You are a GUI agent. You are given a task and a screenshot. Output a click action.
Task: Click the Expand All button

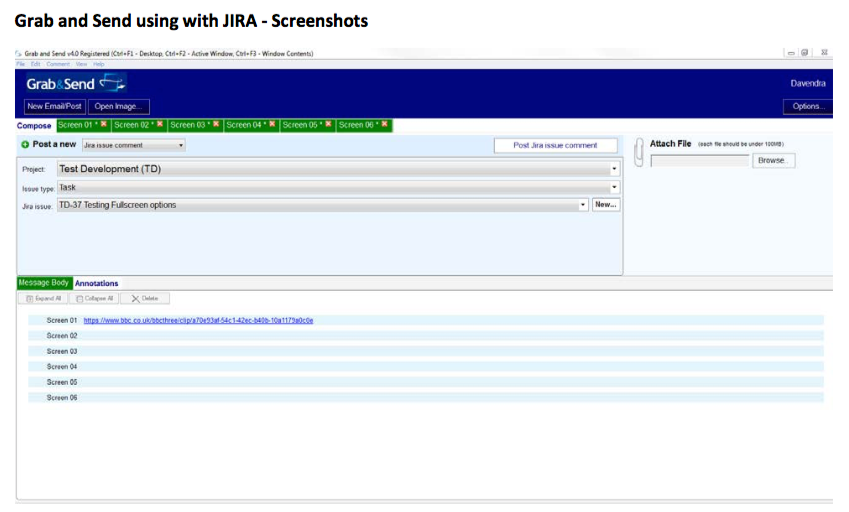click(x=43, y=298)
